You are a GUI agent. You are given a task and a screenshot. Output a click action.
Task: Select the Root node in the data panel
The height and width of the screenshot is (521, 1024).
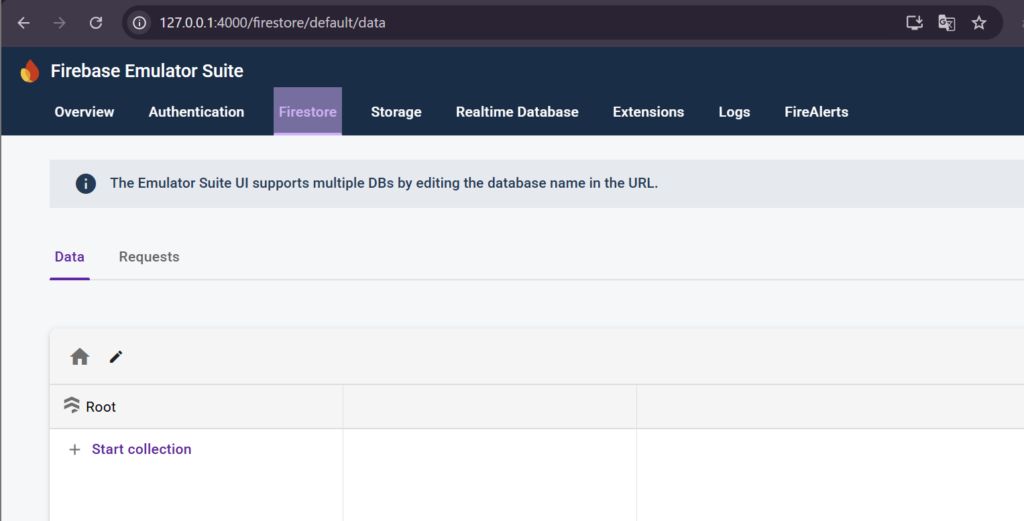click(100, 407)
